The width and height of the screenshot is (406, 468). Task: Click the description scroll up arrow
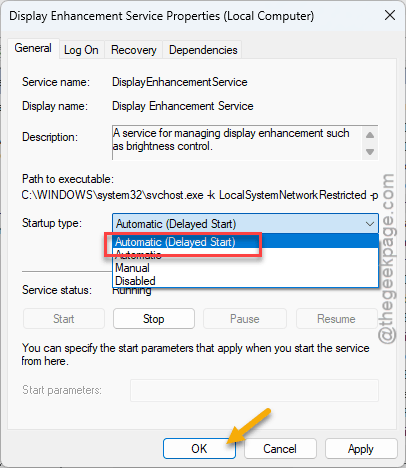click(x=370, y=135)
